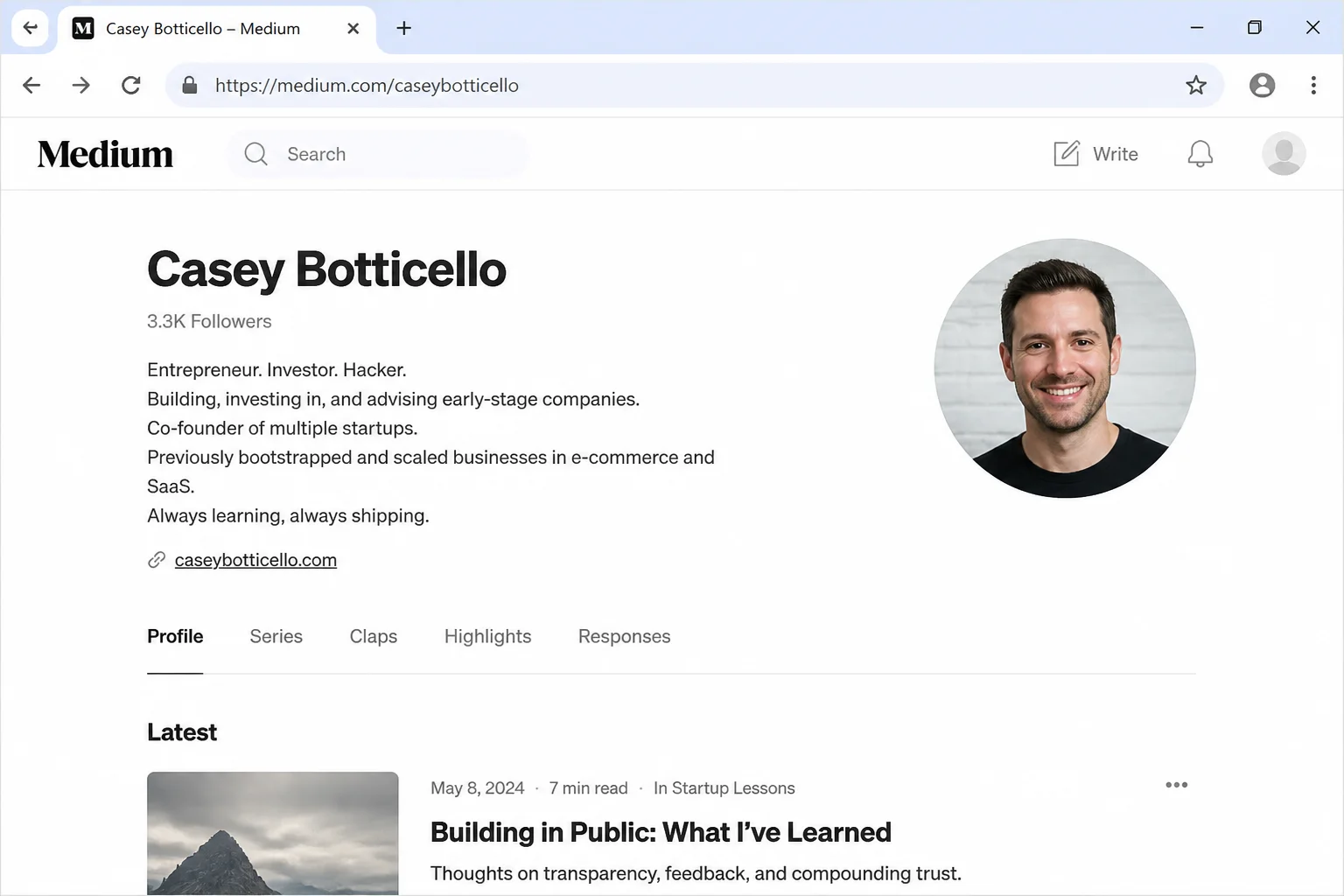Click the browser forward arrow button

(80, 85)
